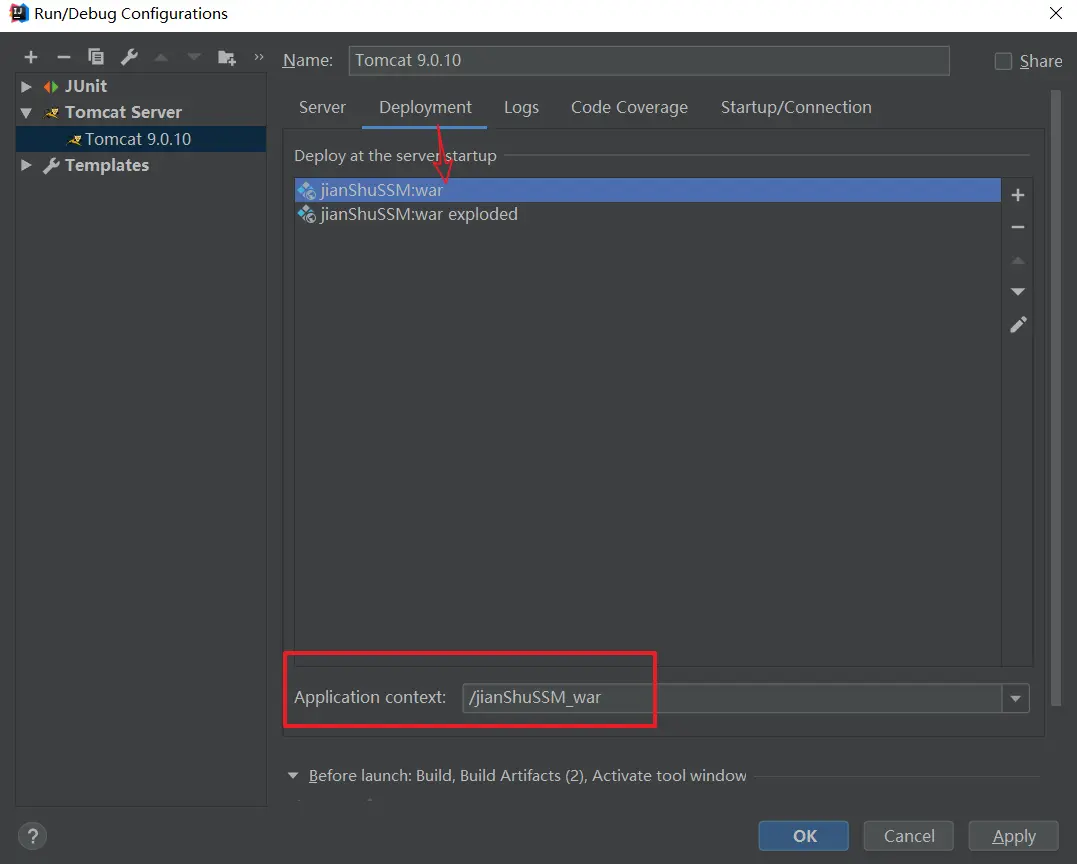
Task: Select the Tomcat Server tree item
Action: tap(141, 113)
